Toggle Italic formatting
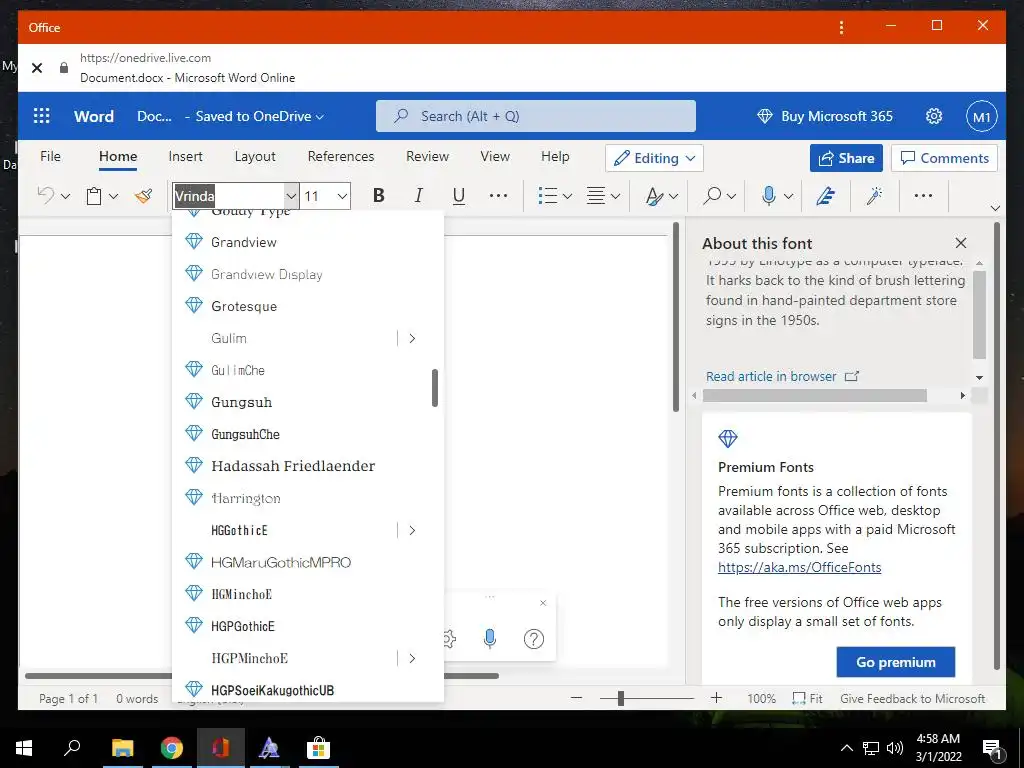 419,195
